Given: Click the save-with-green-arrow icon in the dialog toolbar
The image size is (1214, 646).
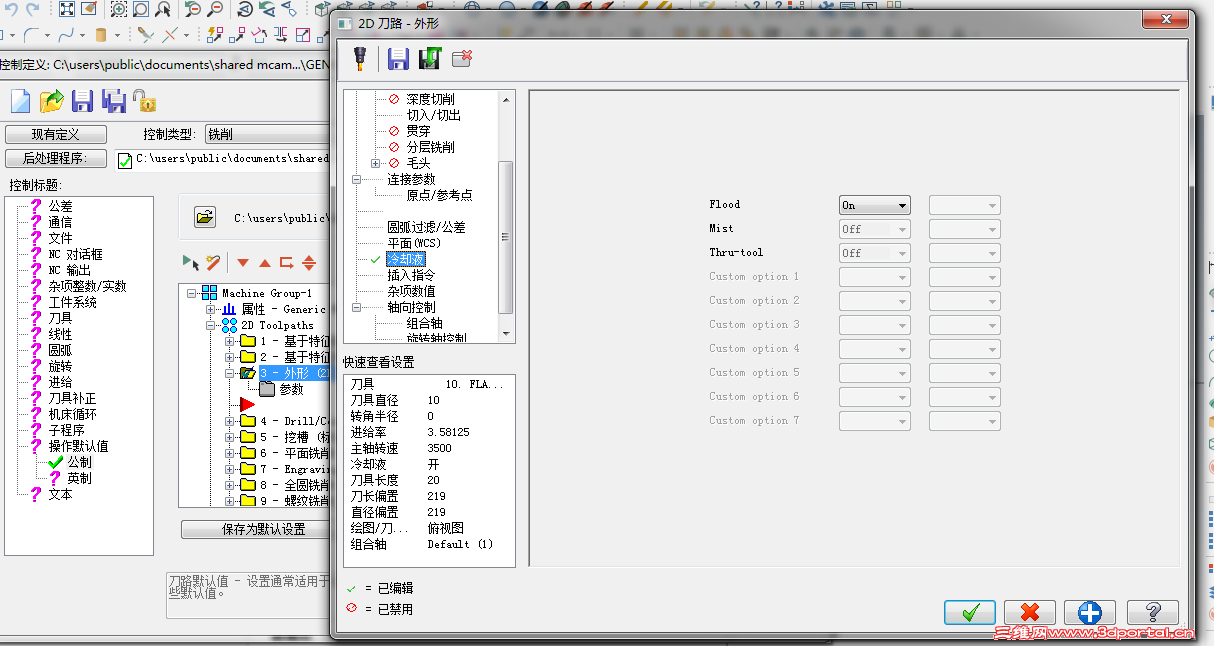Looking at the screenshot, I should click(430, 59).
